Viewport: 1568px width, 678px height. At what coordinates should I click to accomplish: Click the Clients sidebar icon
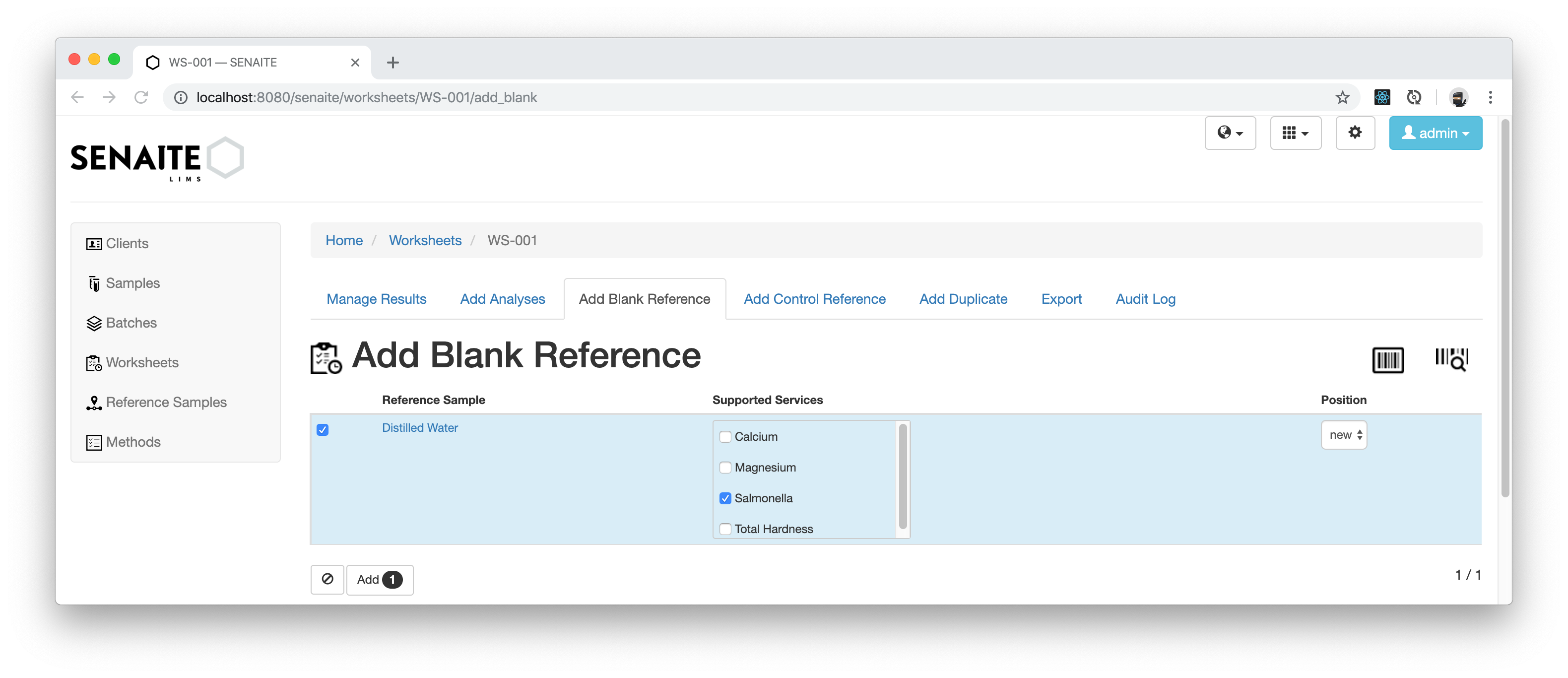coord(94,243)
